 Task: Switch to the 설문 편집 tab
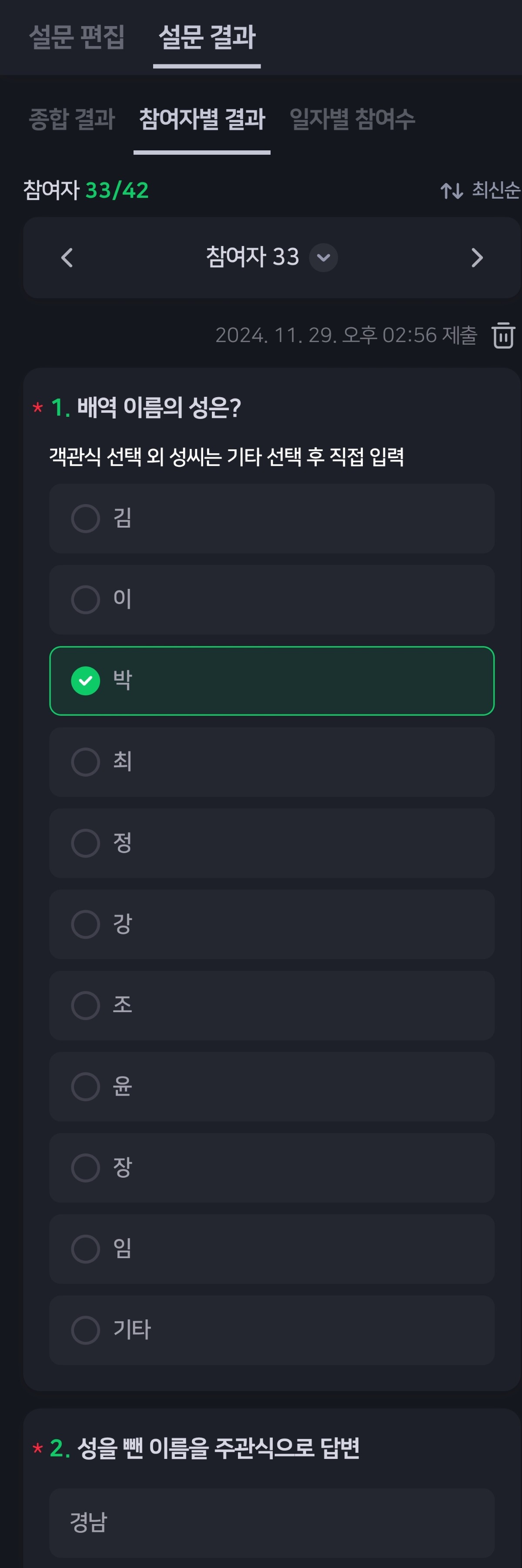77,37
